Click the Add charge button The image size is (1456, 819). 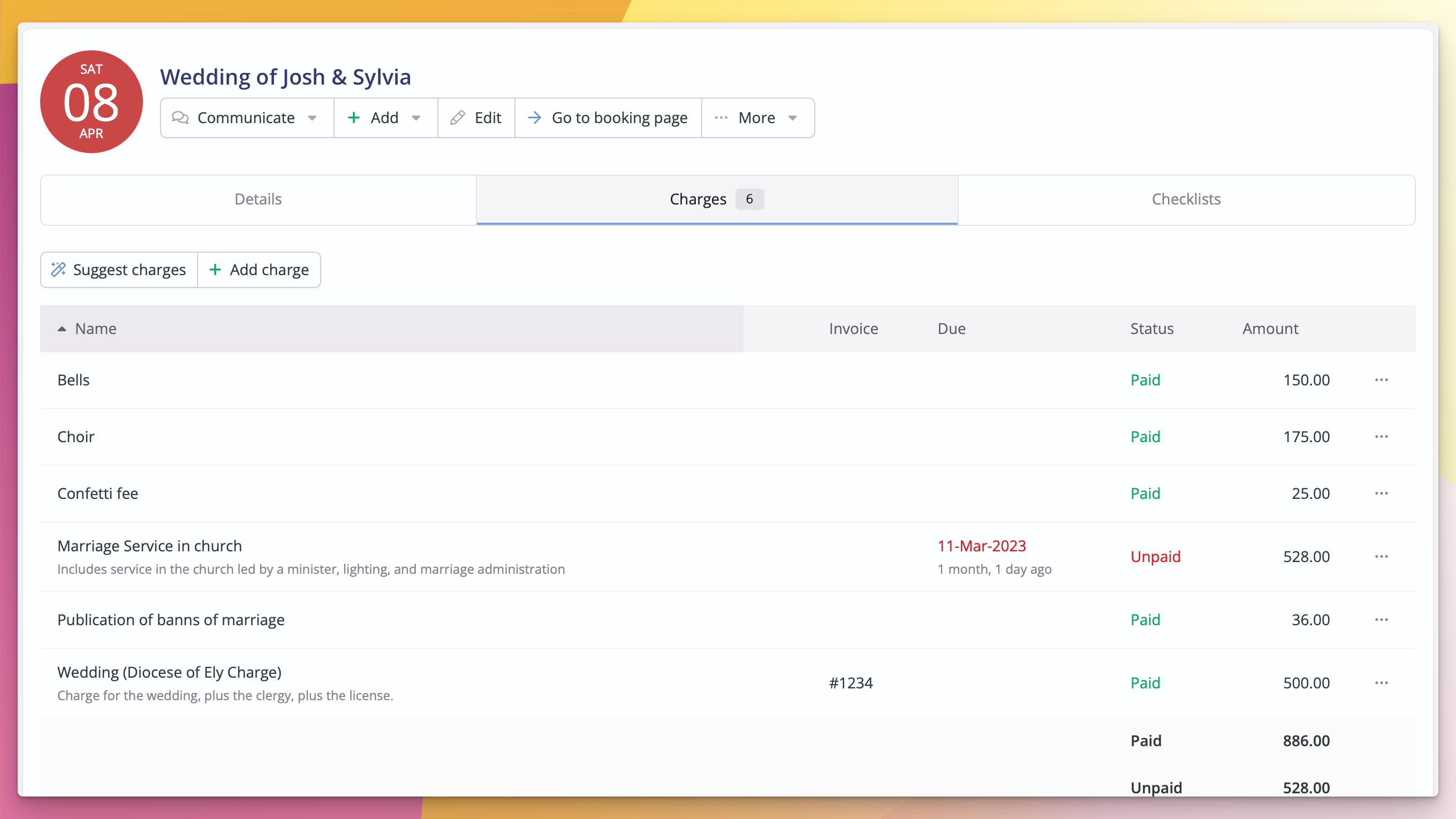point(259,270)
